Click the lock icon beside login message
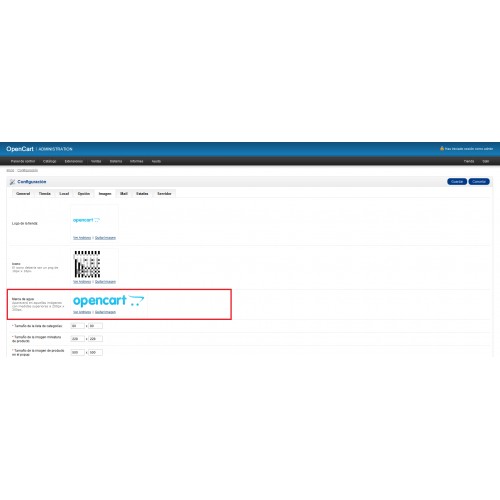This screenshot has height=500, width=500. 442,148
